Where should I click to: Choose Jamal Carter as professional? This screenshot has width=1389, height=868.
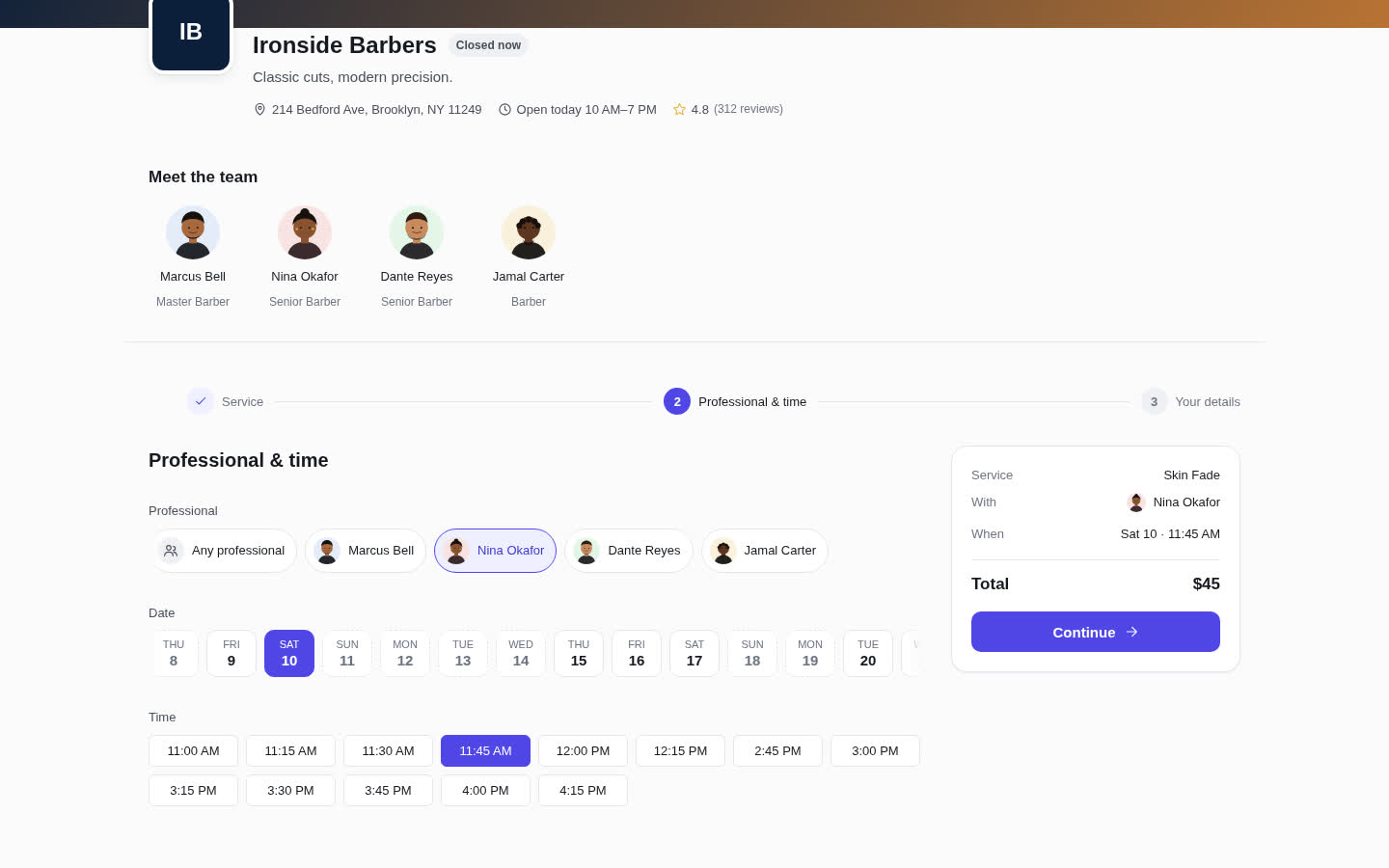pyautogui.click(x=765, y=551)
